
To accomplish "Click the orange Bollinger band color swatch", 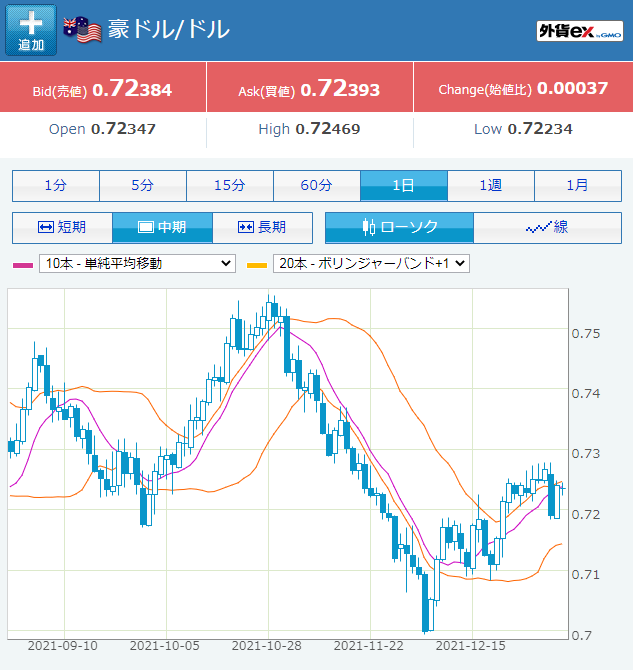I will [257, 265].
